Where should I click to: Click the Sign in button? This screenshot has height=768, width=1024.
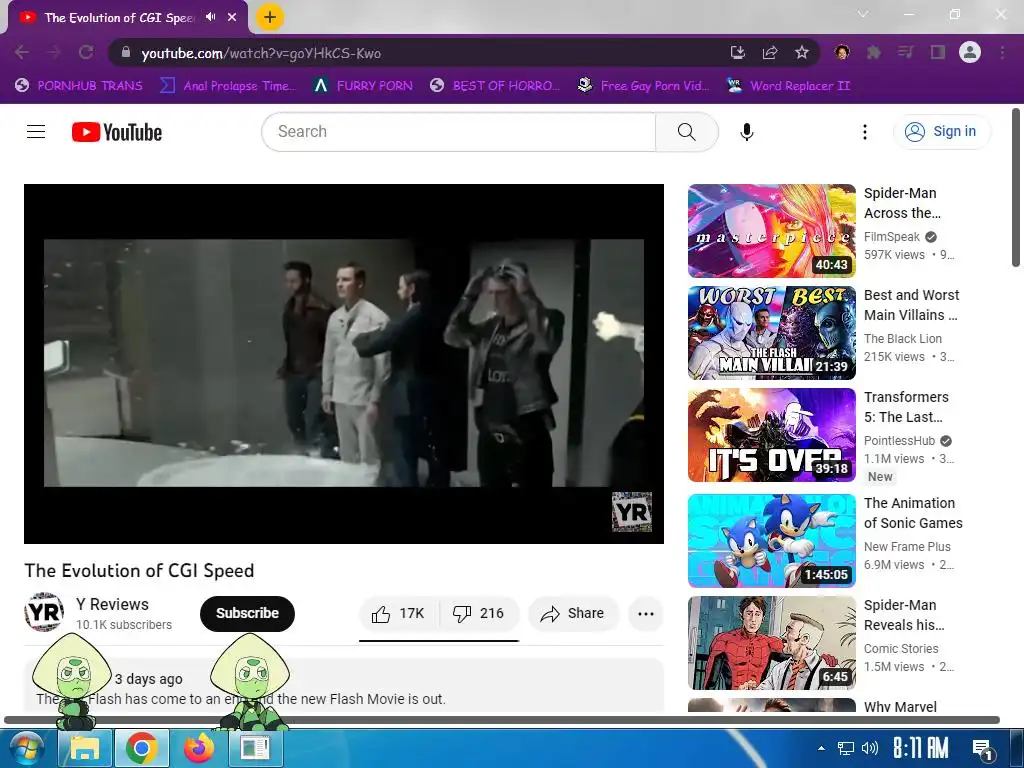pos(941,132)
